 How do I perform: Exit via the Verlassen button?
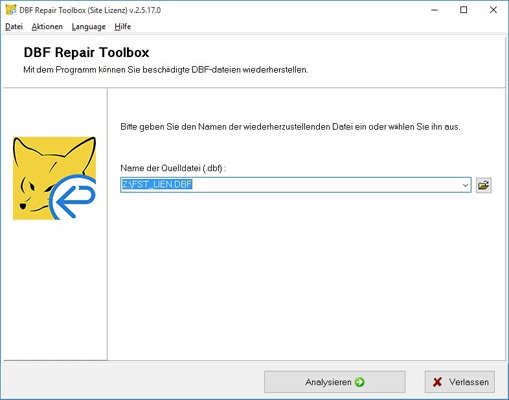click(x=460, y=382)
